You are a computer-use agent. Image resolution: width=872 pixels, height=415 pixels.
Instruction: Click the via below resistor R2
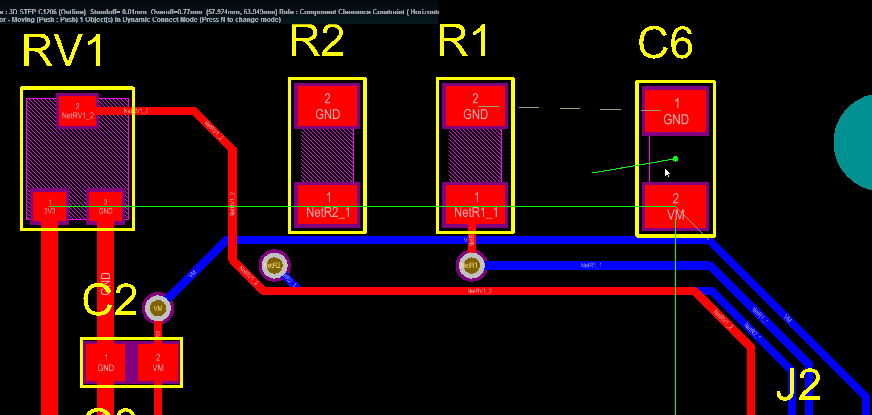pos(274,265)
